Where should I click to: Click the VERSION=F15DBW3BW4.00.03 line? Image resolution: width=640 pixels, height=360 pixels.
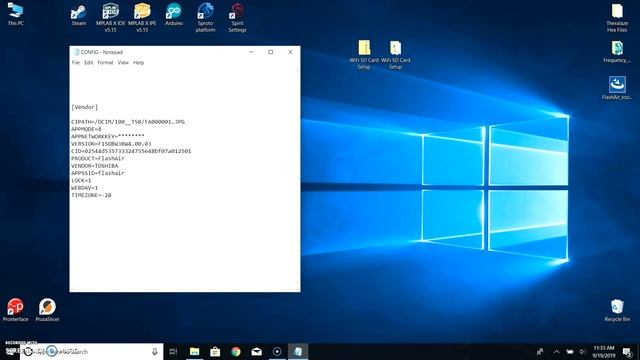pyautogui.click(x=111, y=144)
